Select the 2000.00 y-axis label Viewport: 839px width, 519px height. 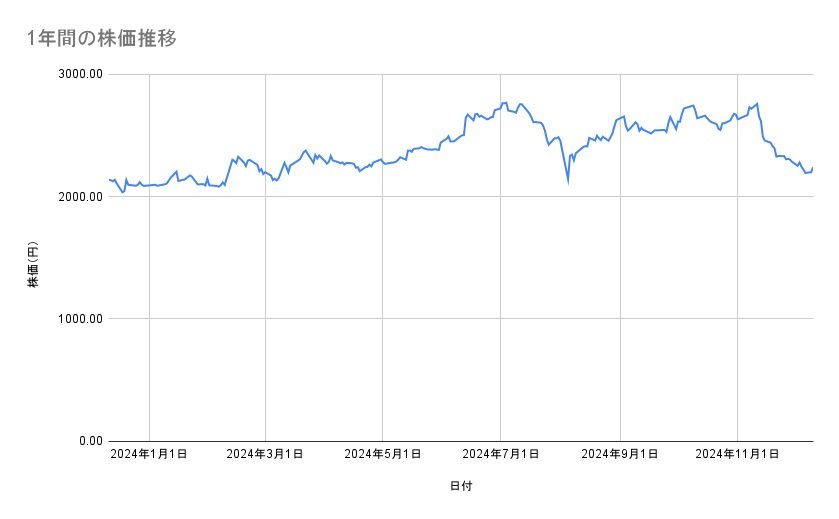pyautogui.click(x=78, y=197)
